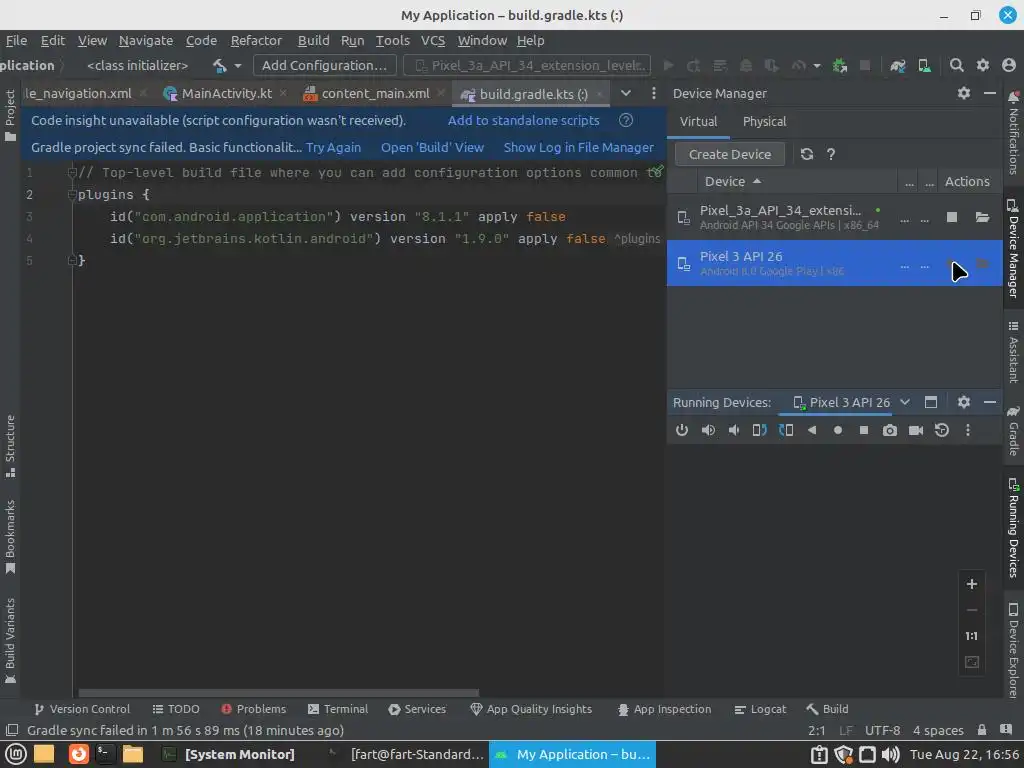
Task: Select the Pixel 3 API 26 device row
Action: tap(835, 263)
